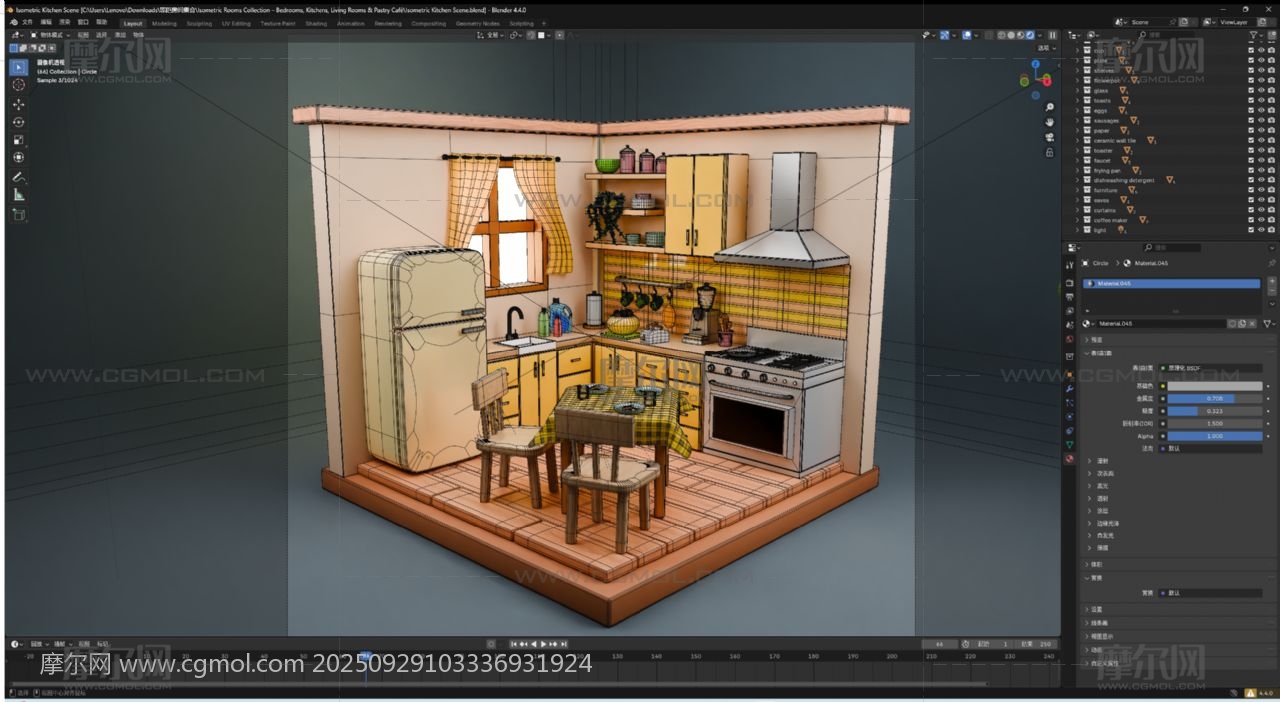Click the Alpha value slider
Screen dimensions: 1280x702
point(1215,436)
